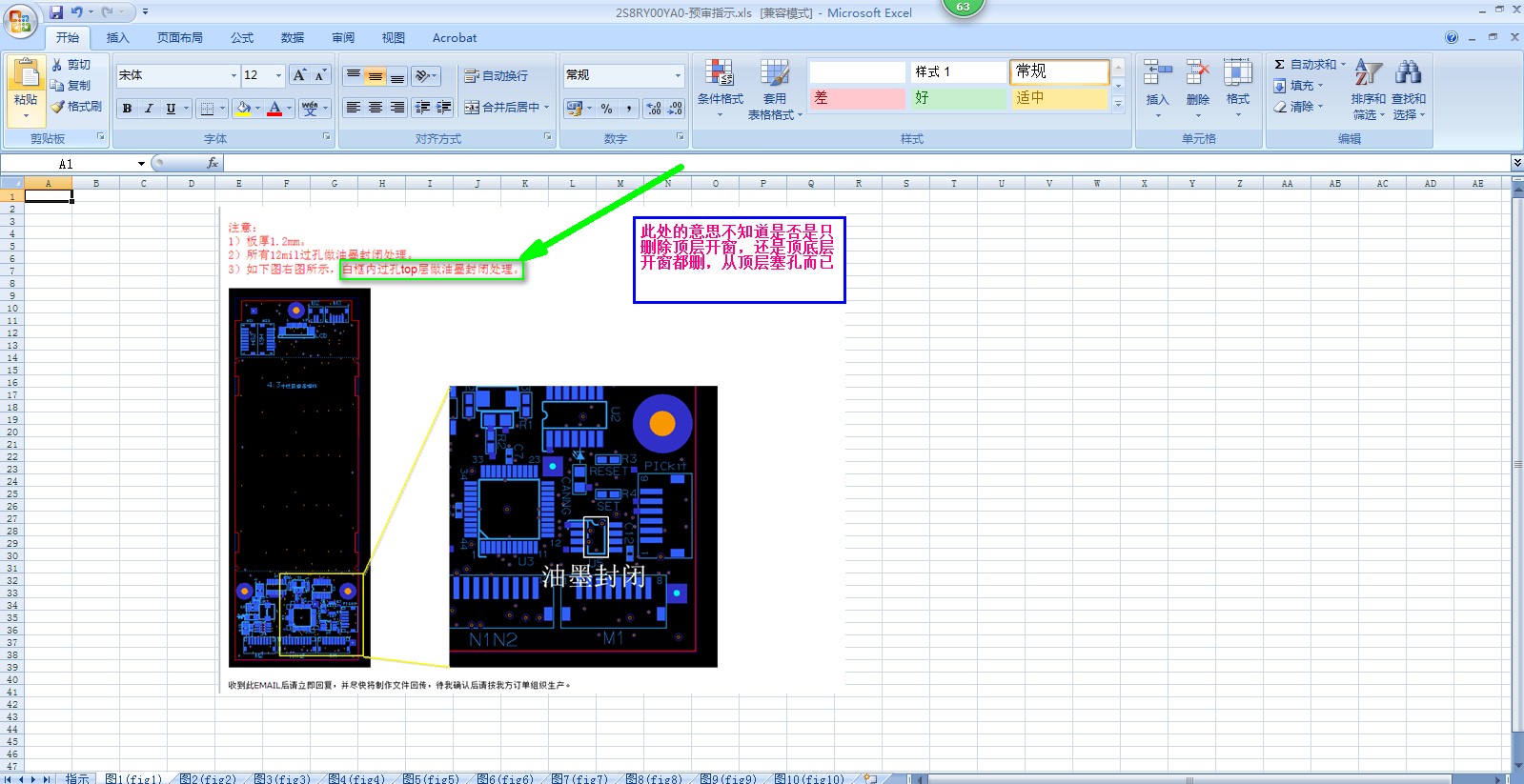The image size is (1524, 784).
Task: Select the 好 good cell style
Action: 959,98
